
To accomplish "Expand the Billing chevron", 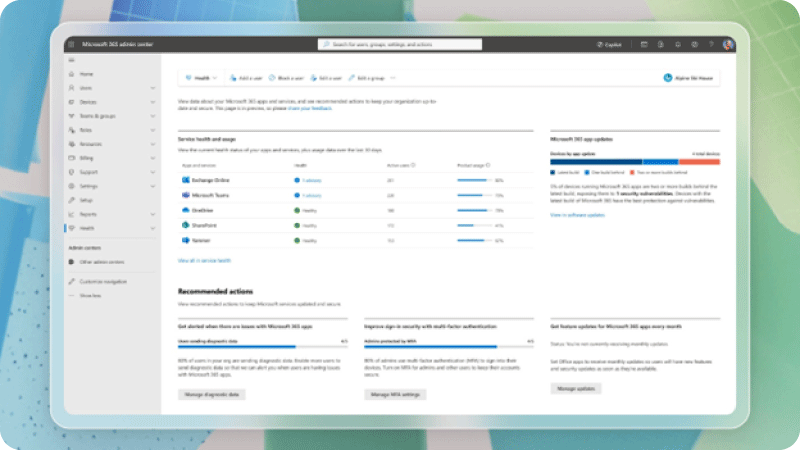I will [x=153, y=158].
